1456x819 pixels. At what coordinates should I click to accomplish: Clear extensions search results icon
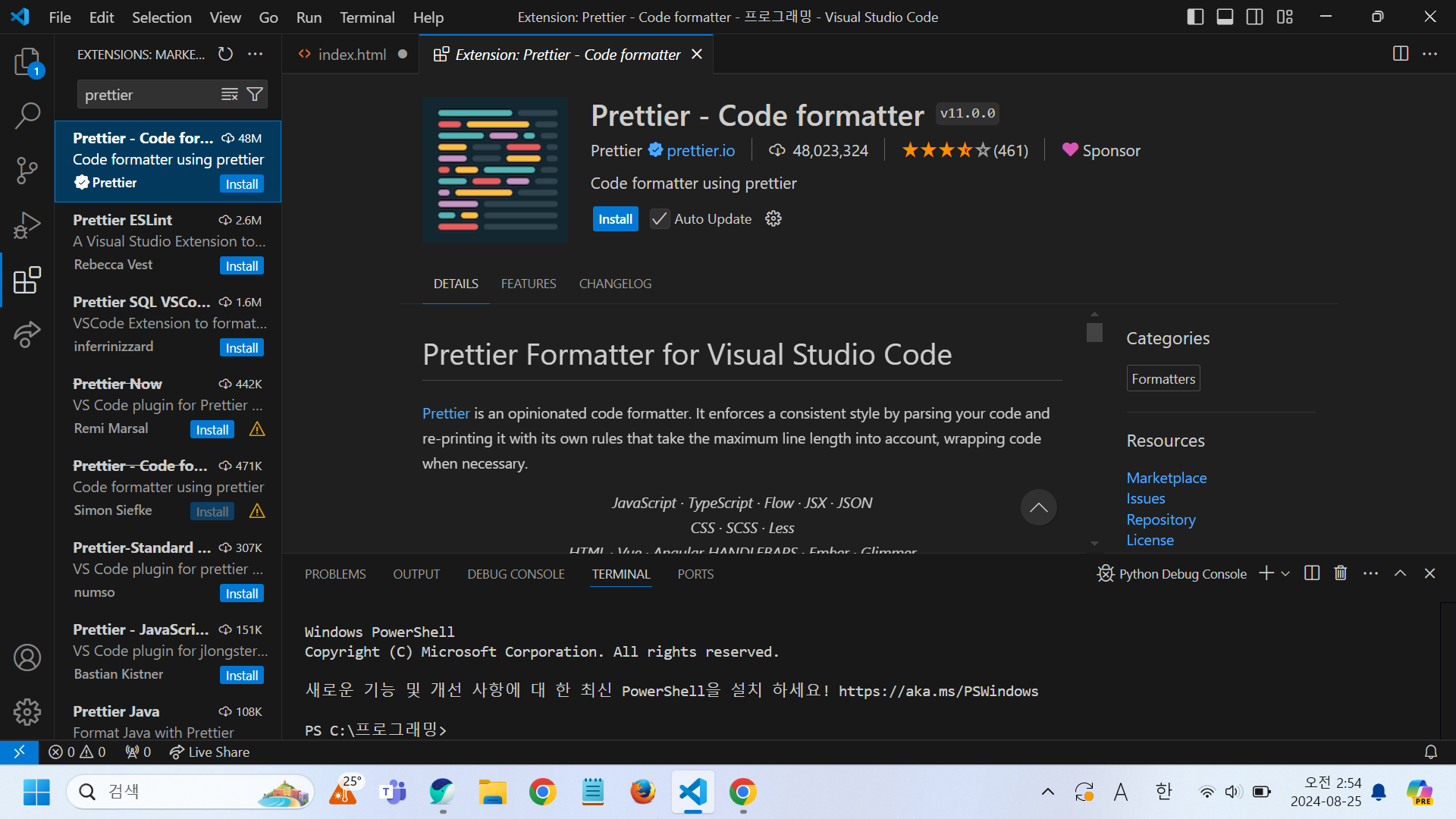230,94
